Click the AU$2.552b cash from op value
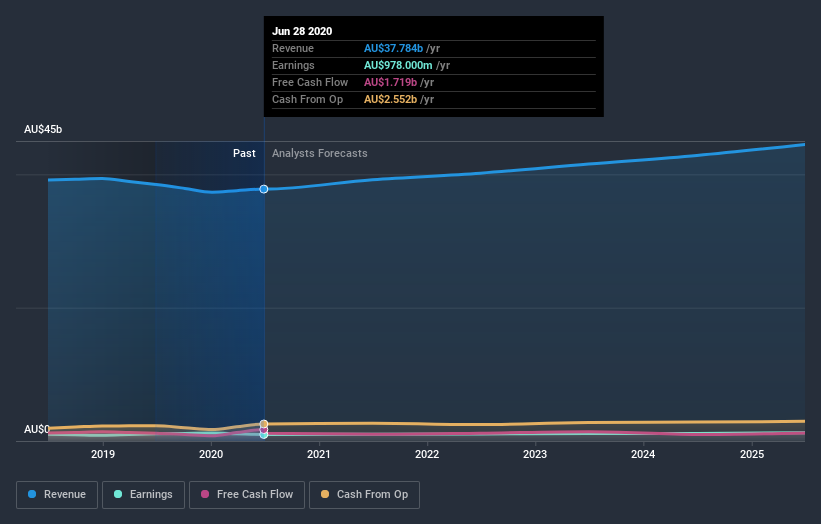This screenshot has width=821, height=524. click(391, 99)
